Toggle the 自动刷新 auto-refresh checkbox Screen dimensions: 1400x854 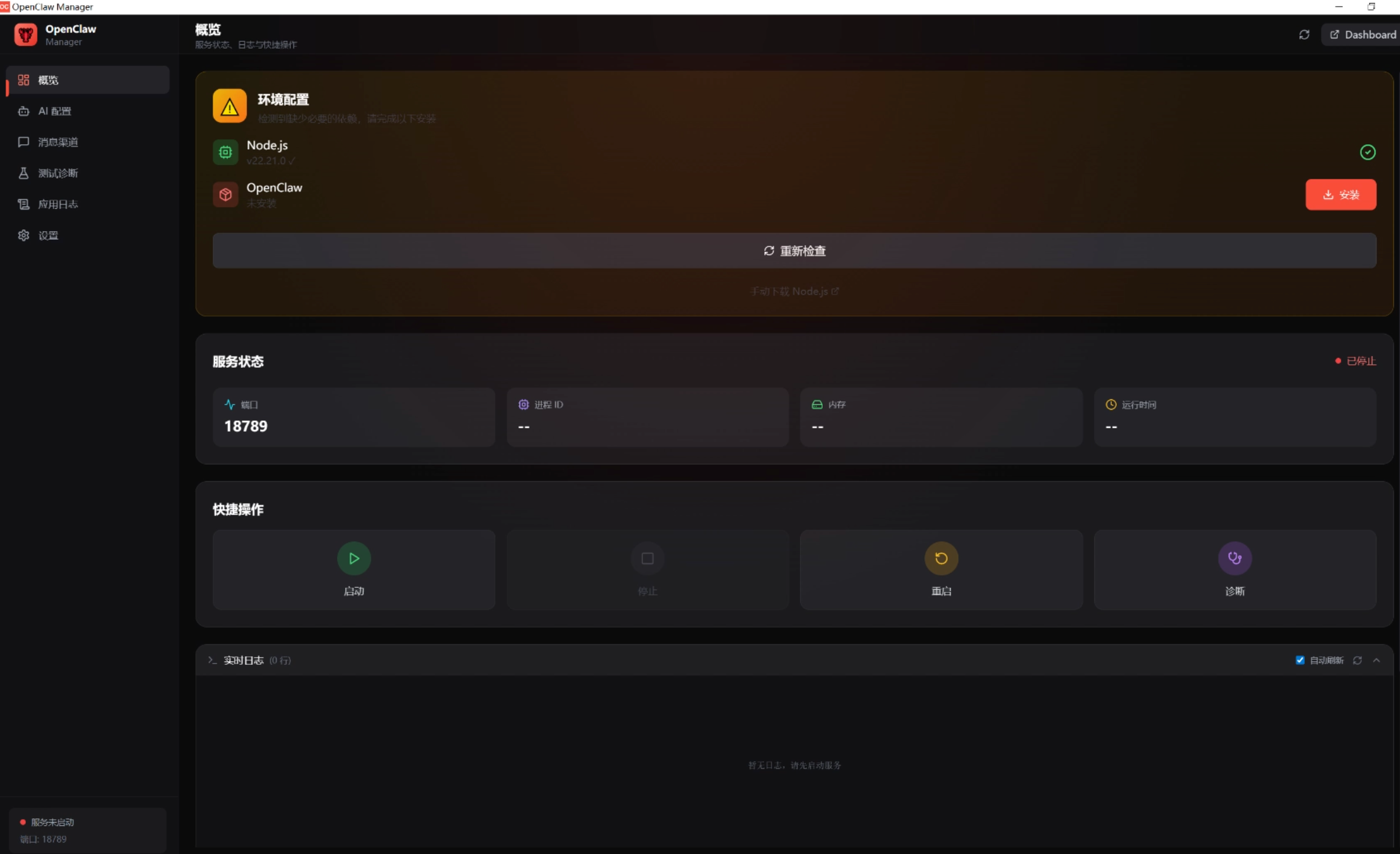(1300, 661)
